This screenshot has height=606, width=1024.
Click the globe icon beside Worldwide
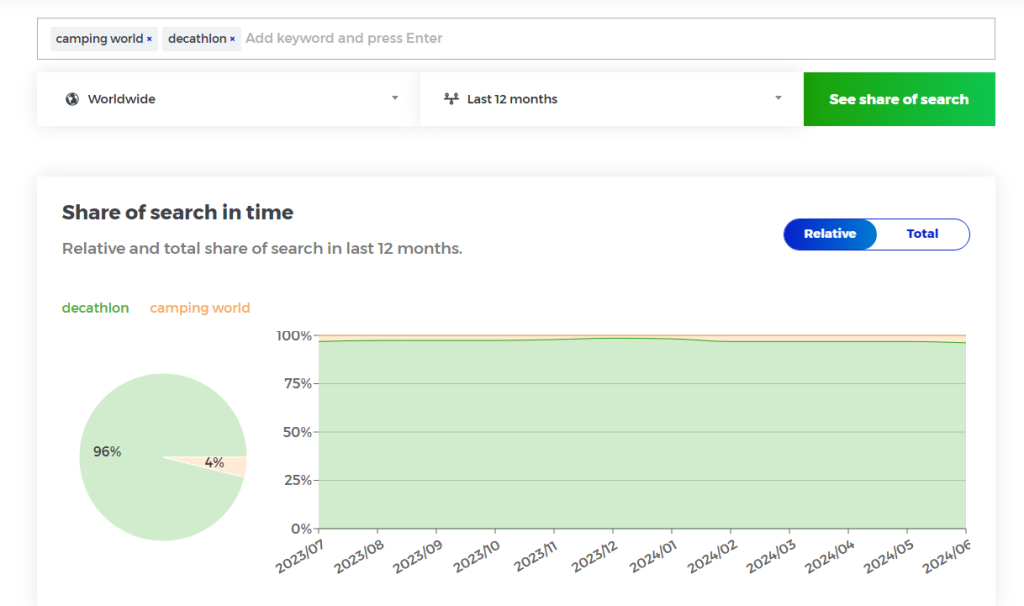click(72, 99)
